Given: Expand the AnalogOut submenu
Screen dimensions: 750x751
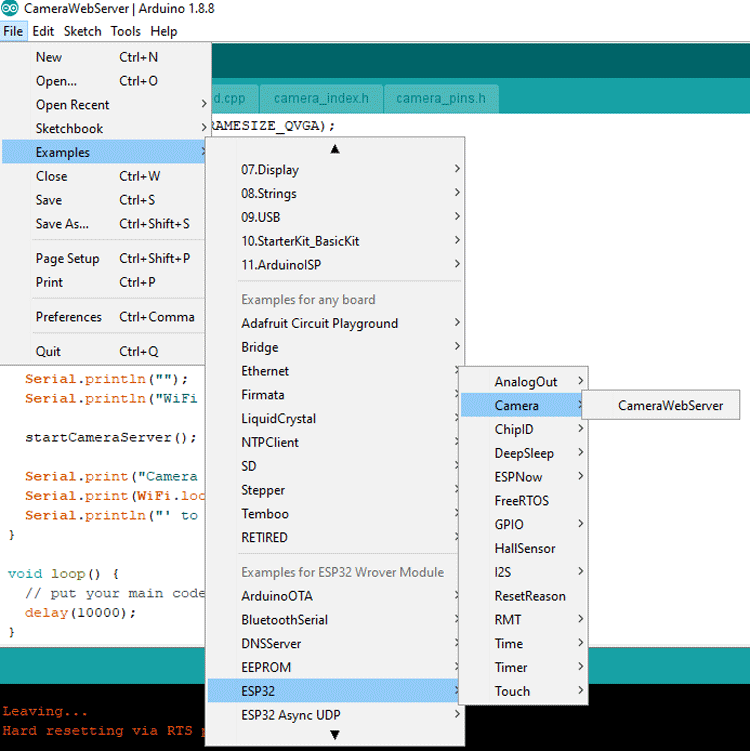Looking at the screenshot, I should 523,382.
